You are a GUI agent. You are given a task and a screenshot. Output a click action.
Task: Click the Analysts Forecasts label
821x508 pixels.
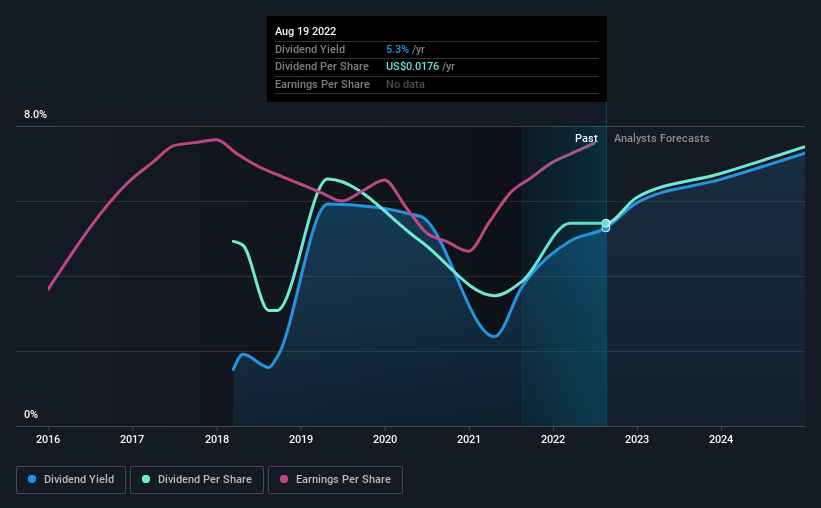(x=661, y=138)
